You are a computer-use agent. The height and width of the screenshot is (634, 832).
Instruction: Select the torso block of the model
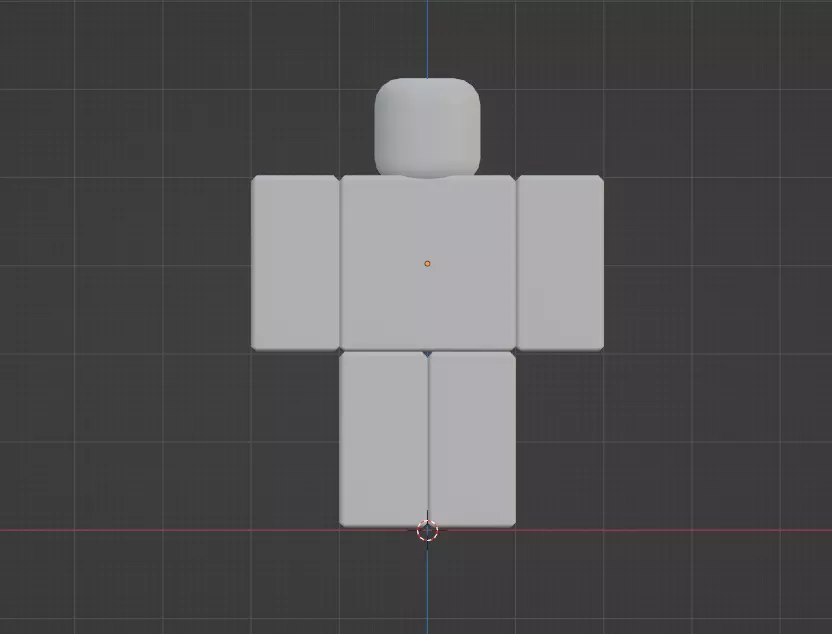coord(427,263)
